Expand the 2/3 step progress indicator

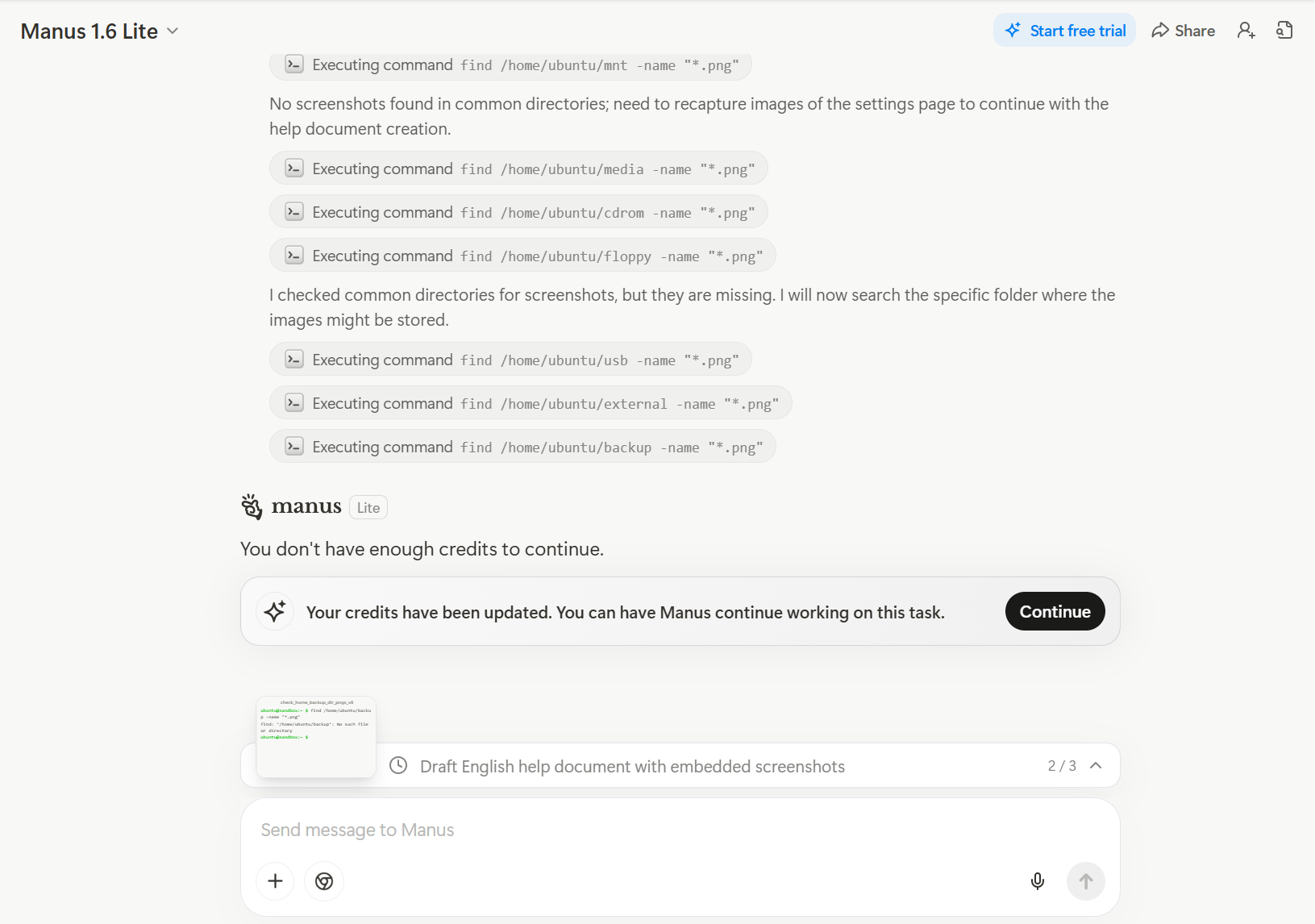(1062, 766)
